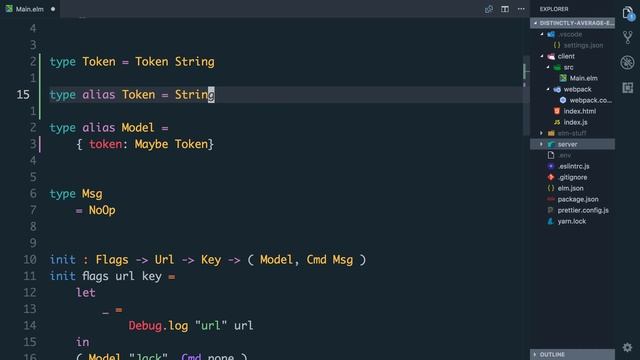Open the Source Control view icon
The image size is (640, 360).
(628, 38)
